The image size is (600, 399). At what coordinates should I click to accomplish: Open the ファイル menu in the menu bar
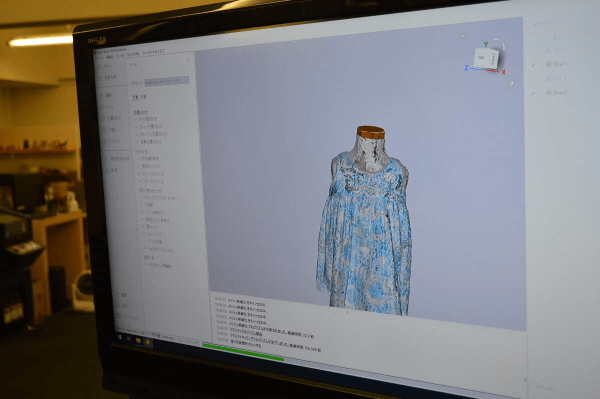tap(99, 57)
